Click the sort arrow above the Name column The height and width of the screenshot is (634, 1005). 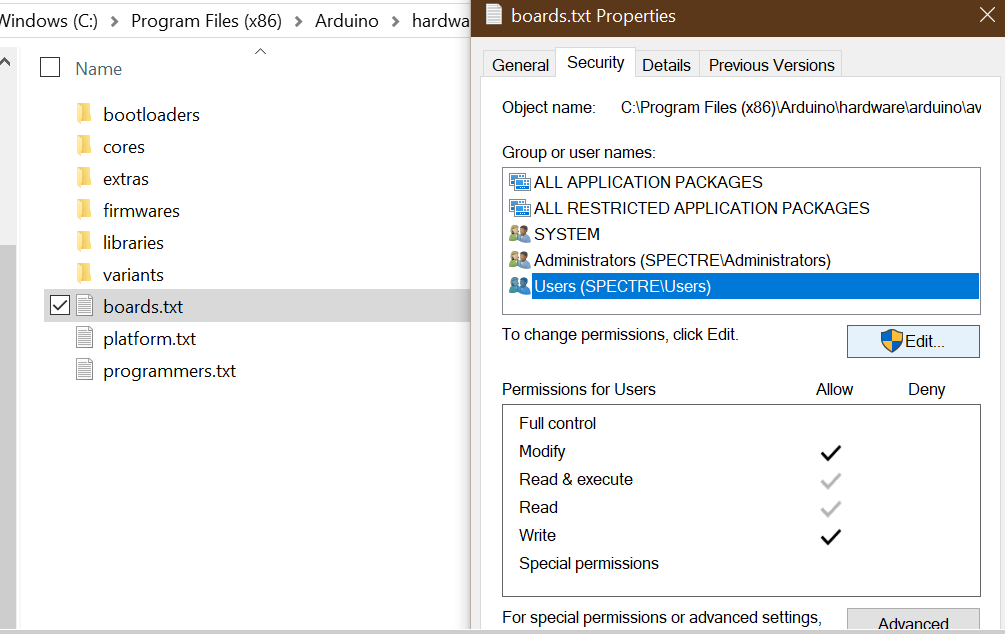260,51
